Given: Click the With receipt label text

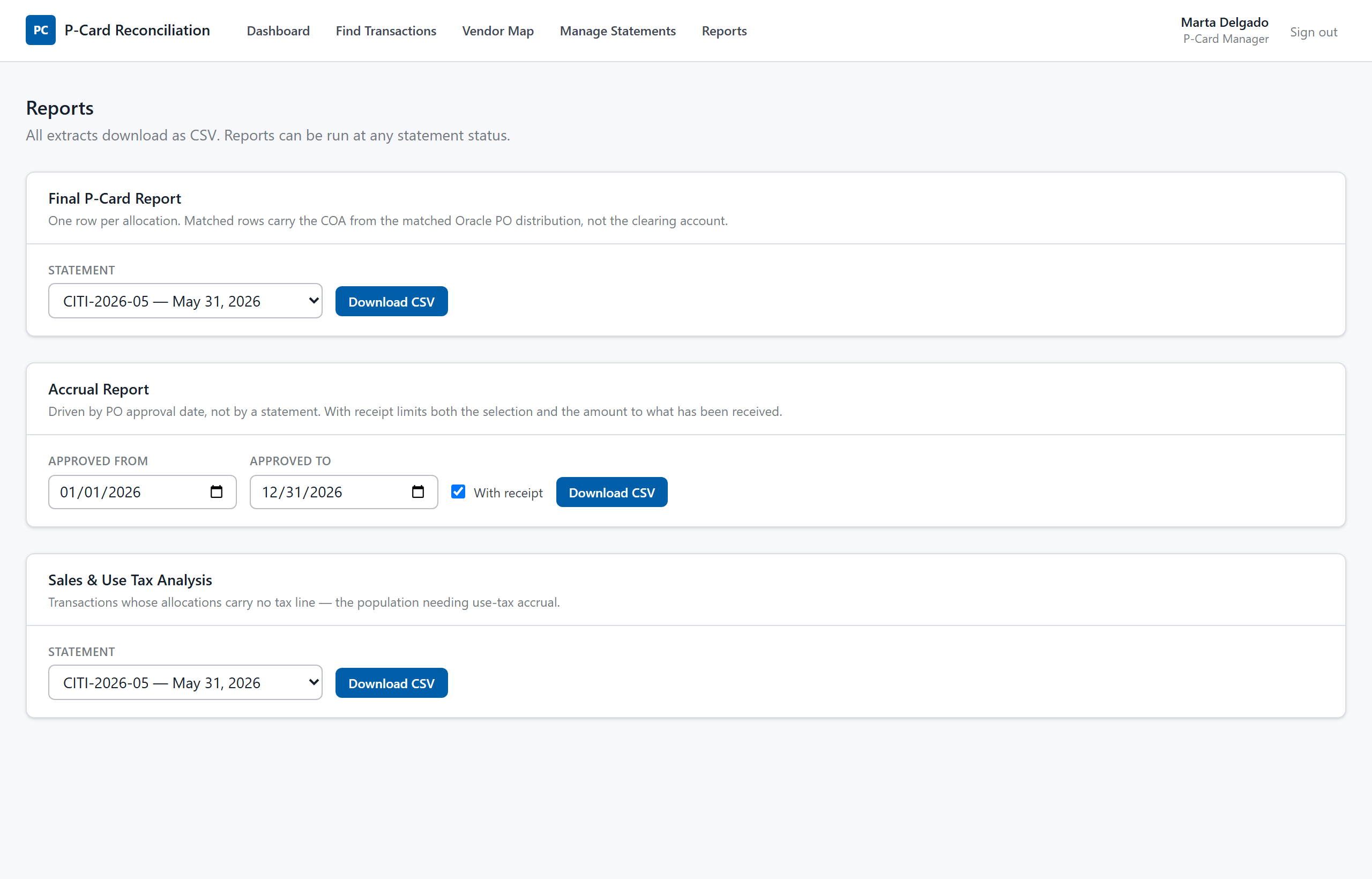Looking at the screenshot, I should coord(508,493).
